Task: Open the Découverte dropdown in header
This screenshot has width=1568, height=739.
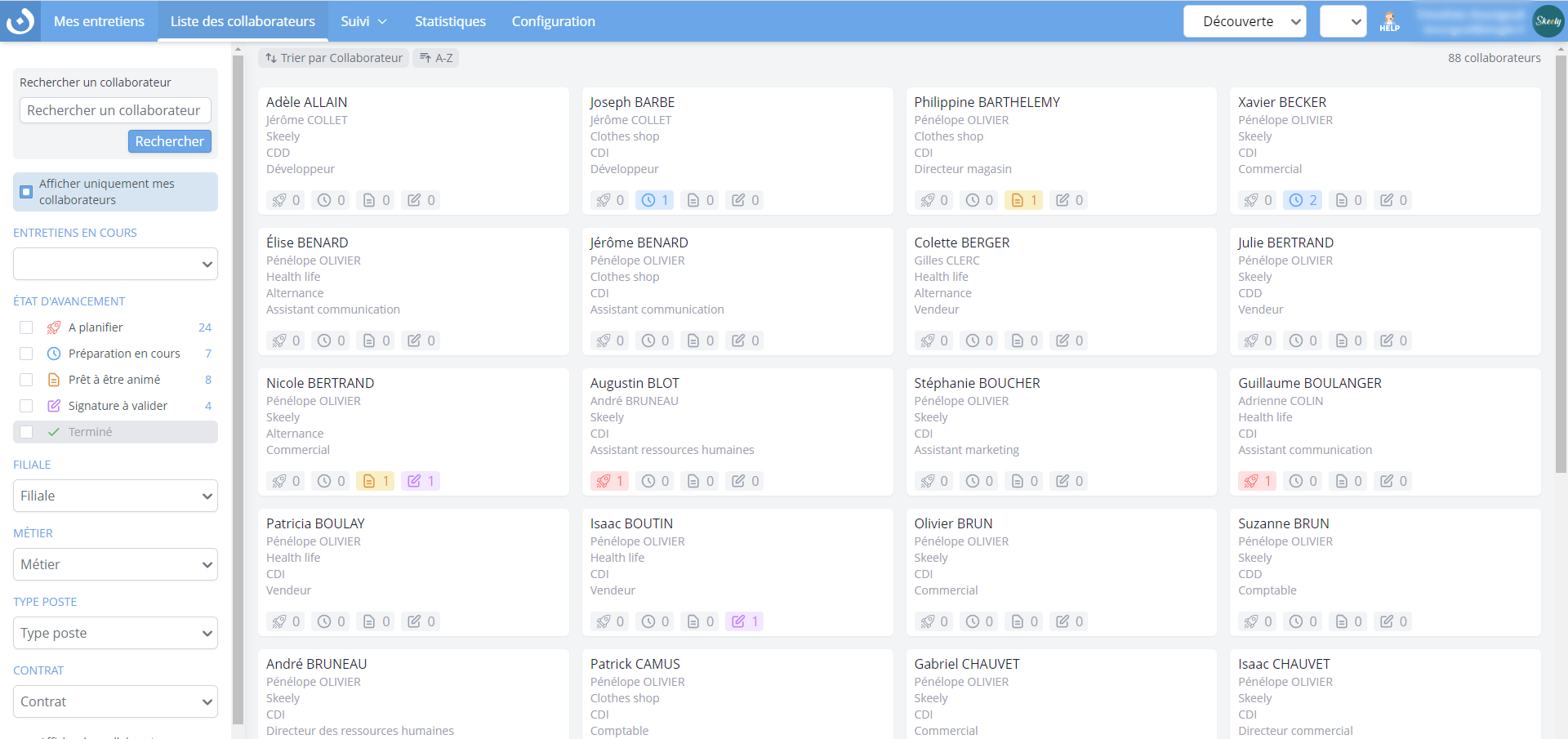Action: 1244,22
